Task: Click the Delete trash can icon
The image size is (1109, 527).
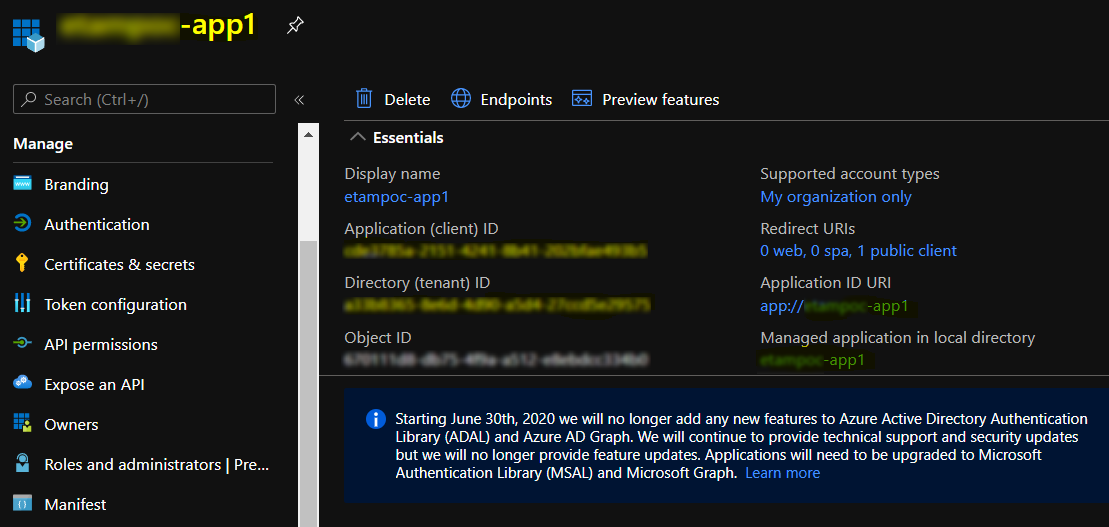Action: tap(364, 98)
